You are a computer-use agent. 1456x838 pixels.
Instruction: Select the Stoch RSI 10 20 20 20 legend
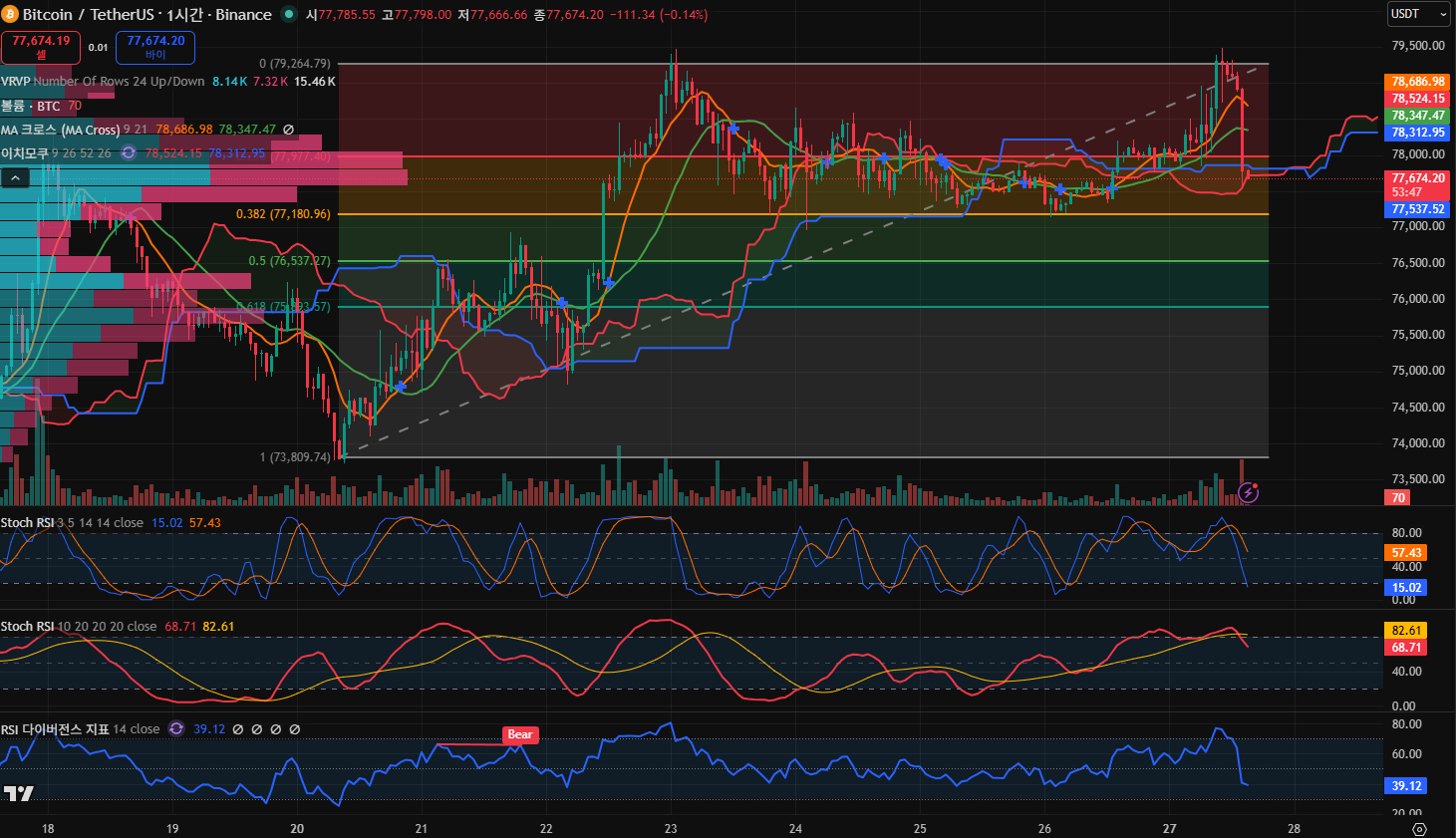pos(79,626)
